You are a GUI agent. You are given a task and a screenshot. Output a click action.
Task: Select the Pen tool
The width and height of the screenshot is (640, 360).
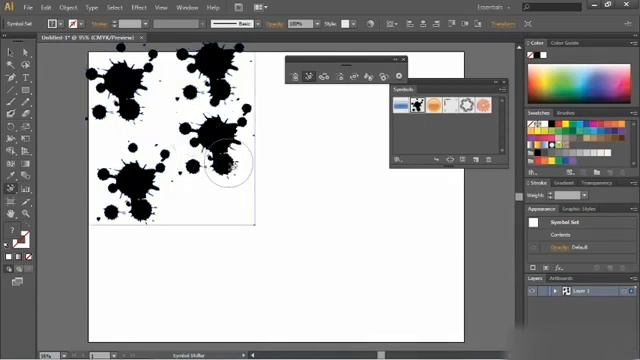click(x=11, y=78)
